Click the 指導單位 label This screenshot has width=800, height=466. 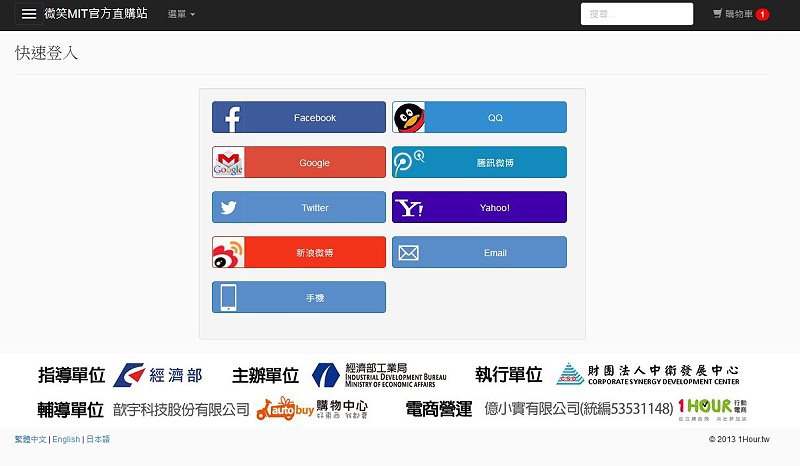pyautogui.click(x=71, y=375)
